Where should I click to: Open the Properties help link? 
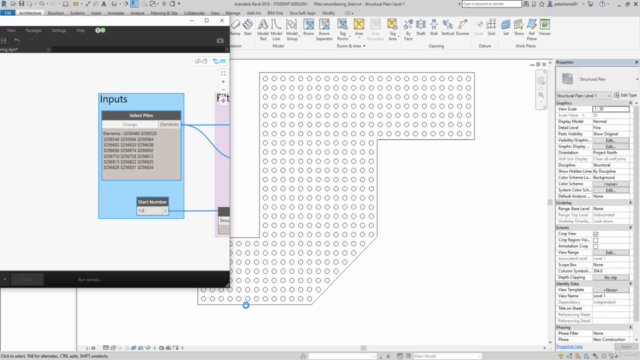pyautogui.click(x=569, y=347)
